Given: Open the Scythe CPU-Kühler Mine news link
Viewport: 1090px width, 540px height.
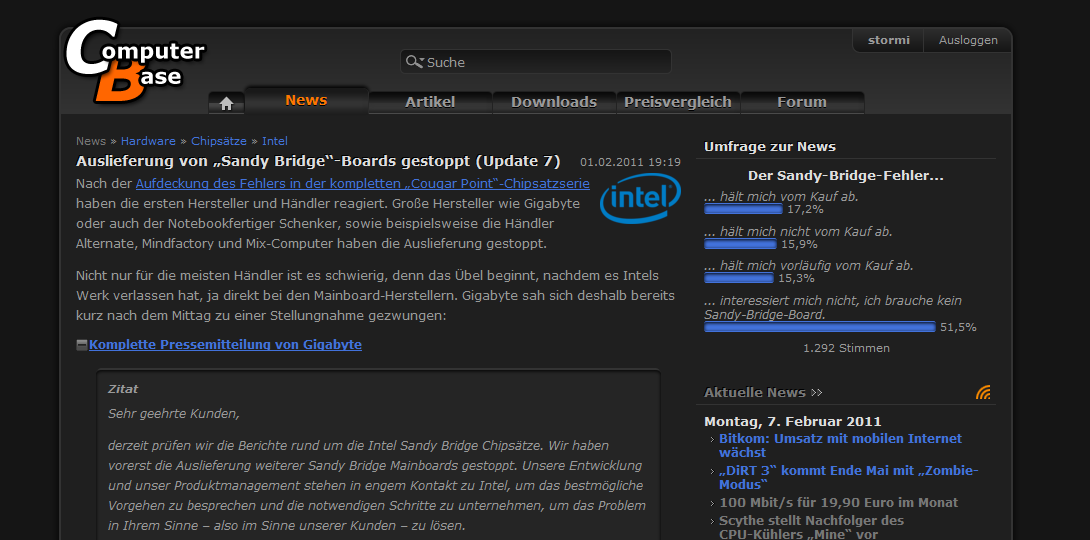Looking at the screenshot, I should coord(811,527).
